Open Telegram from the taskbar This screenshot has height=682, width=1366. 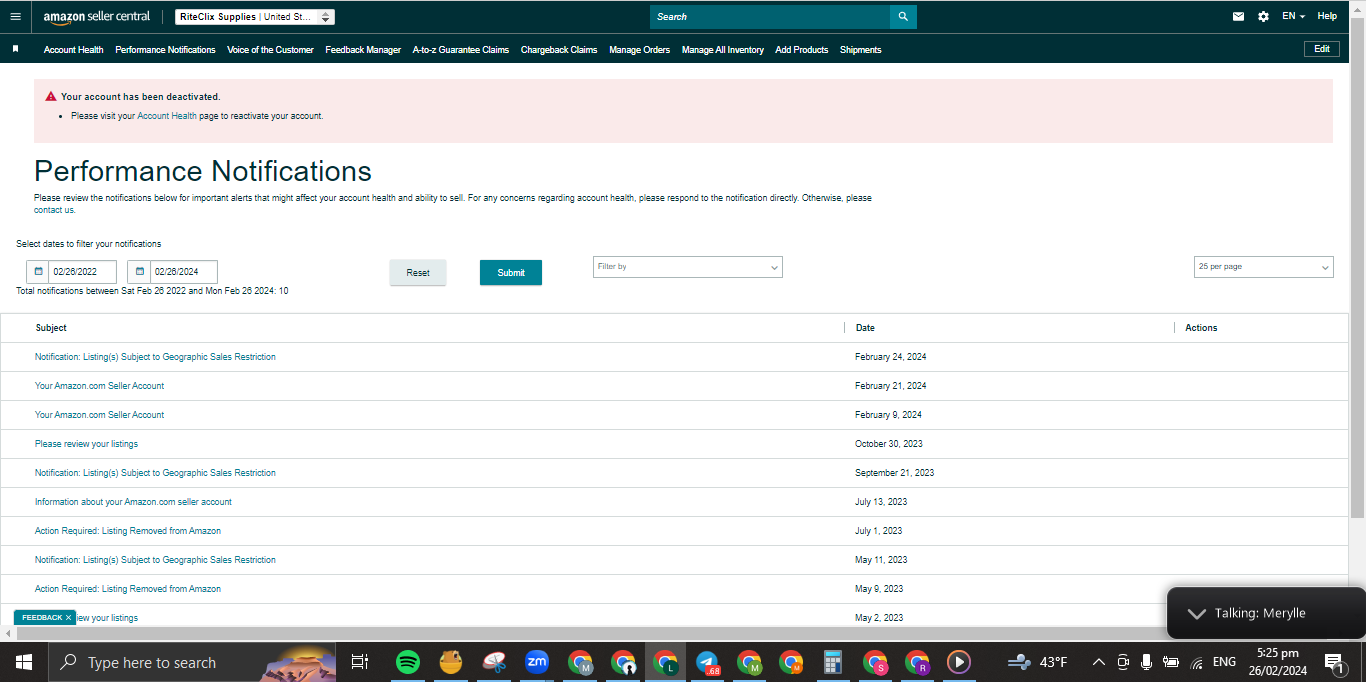tap(707, 662)
